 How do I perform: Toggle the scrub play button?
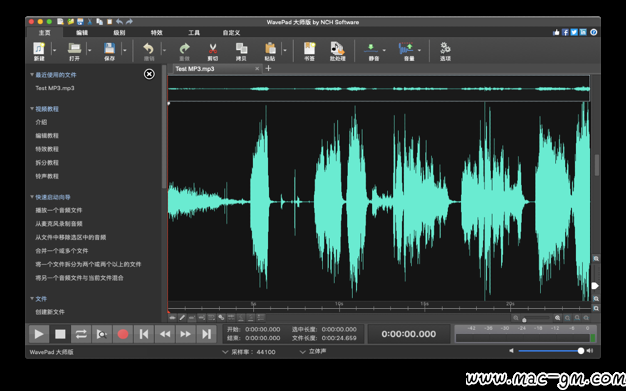tap(102, 334)
